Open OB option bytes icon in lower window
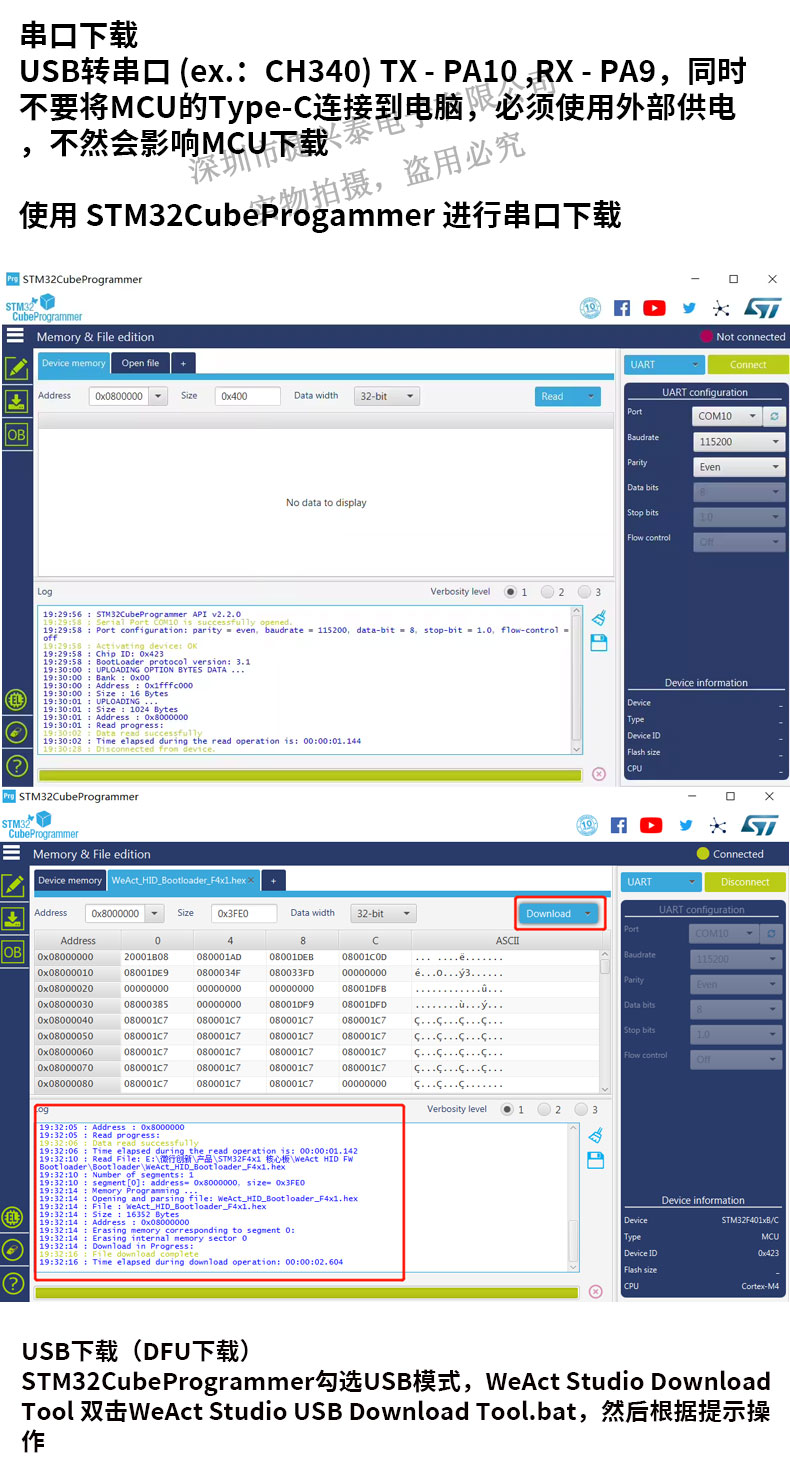Viewport: 790px width, 1475px height. tap(13, 951)
